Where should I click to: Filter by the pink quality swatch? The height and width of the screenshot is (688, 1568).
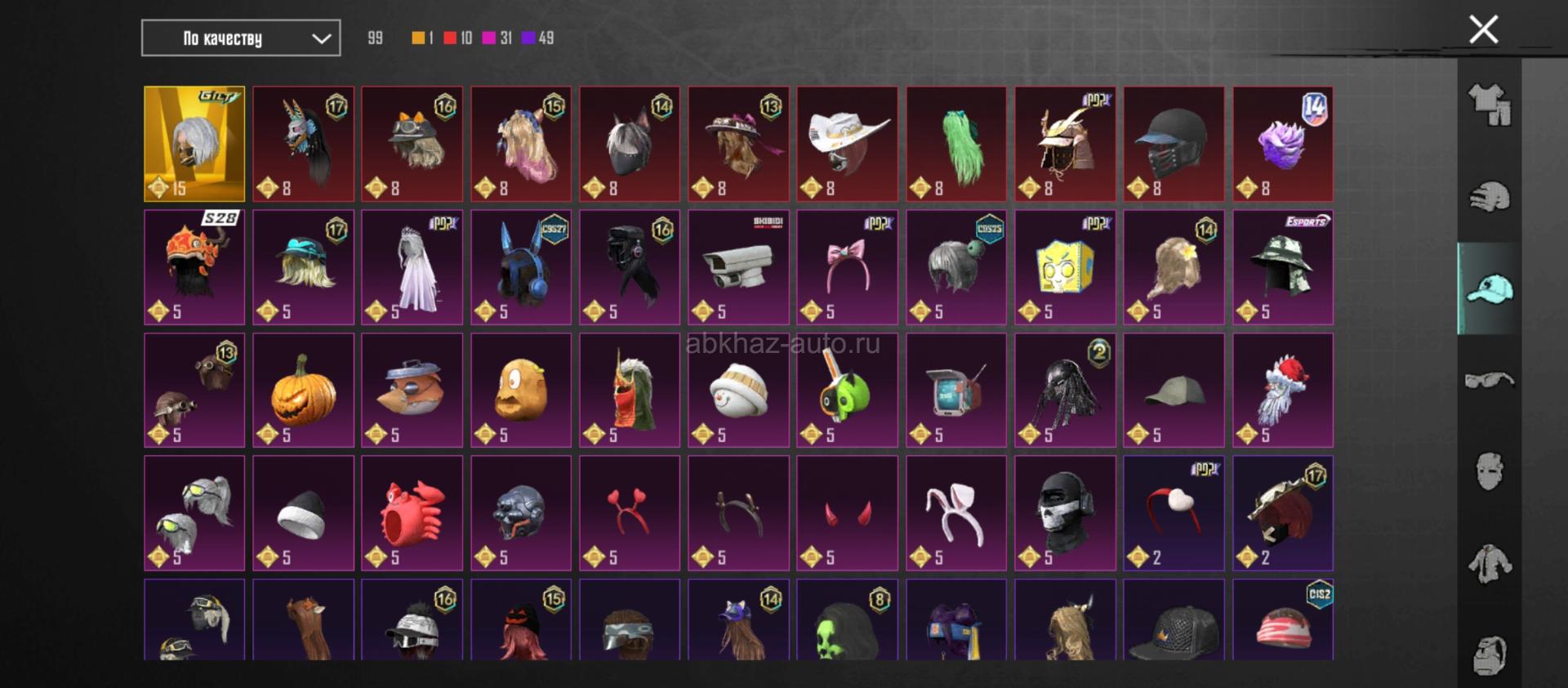[x=488, y=38]
